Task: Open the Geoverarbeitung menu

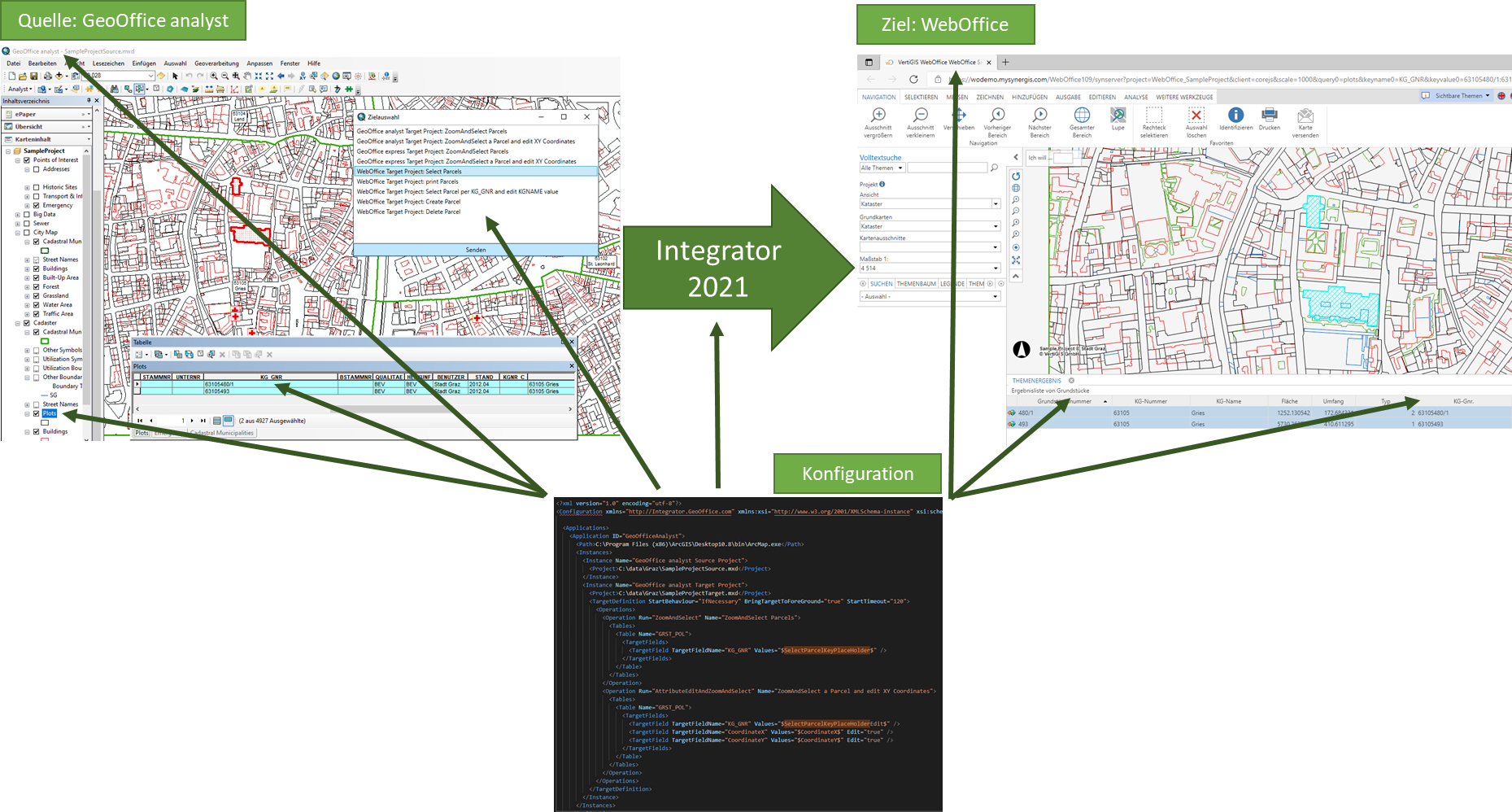Action: (x=216, y=63)
